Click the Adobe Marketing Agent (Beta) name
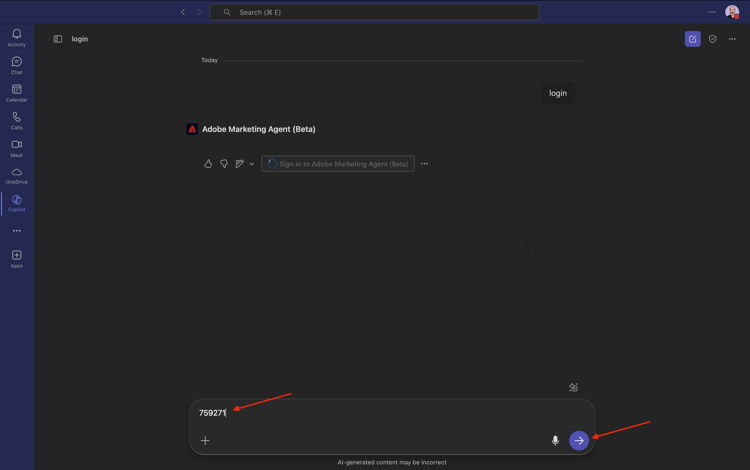This screenshot has height=470, width=750. (x=259, y=129)
